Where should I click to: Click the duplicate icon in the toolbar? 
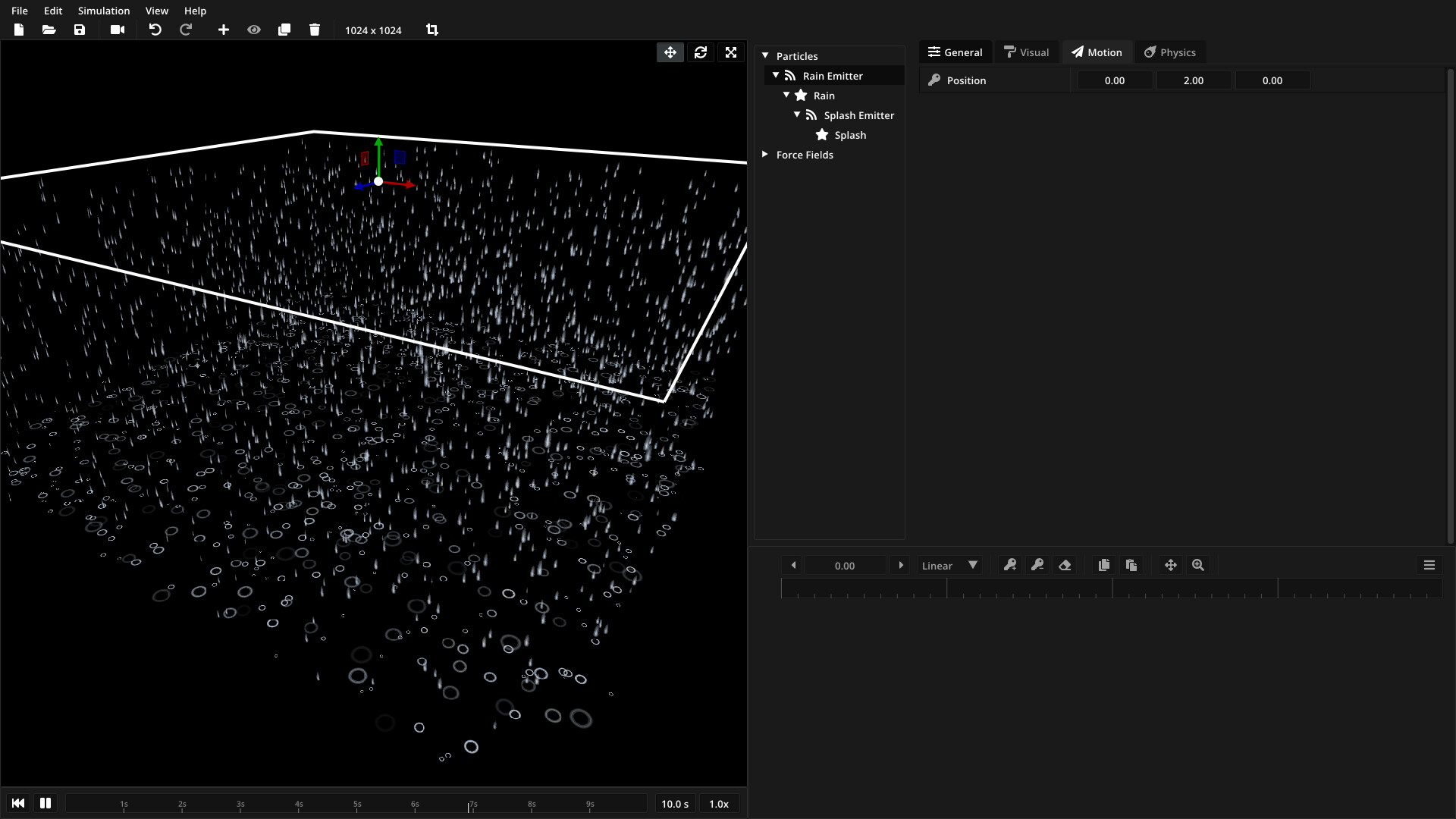point(284,30)
